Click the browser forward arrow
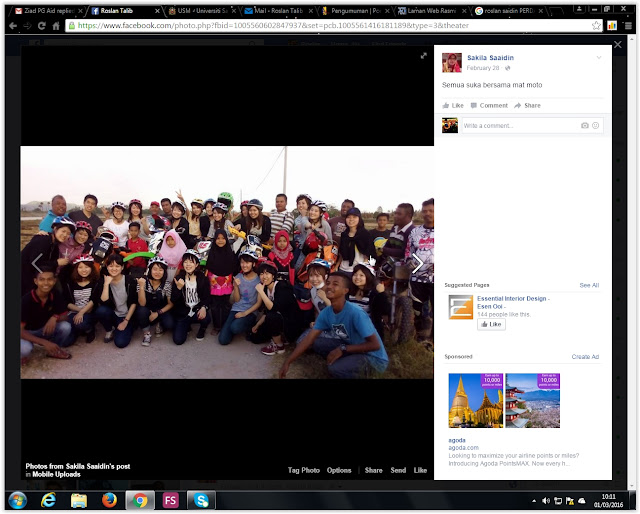The width and height of the screenshot is (640, 514). [27, 26]
